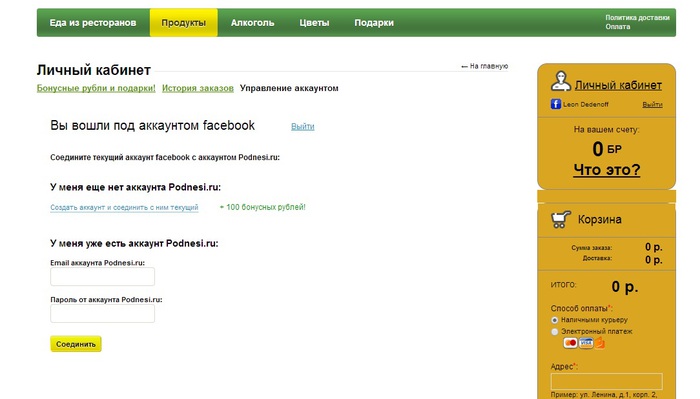The image size is (700, 399).
Task: Open the Еда из ресторанов section
Action: 93,23
